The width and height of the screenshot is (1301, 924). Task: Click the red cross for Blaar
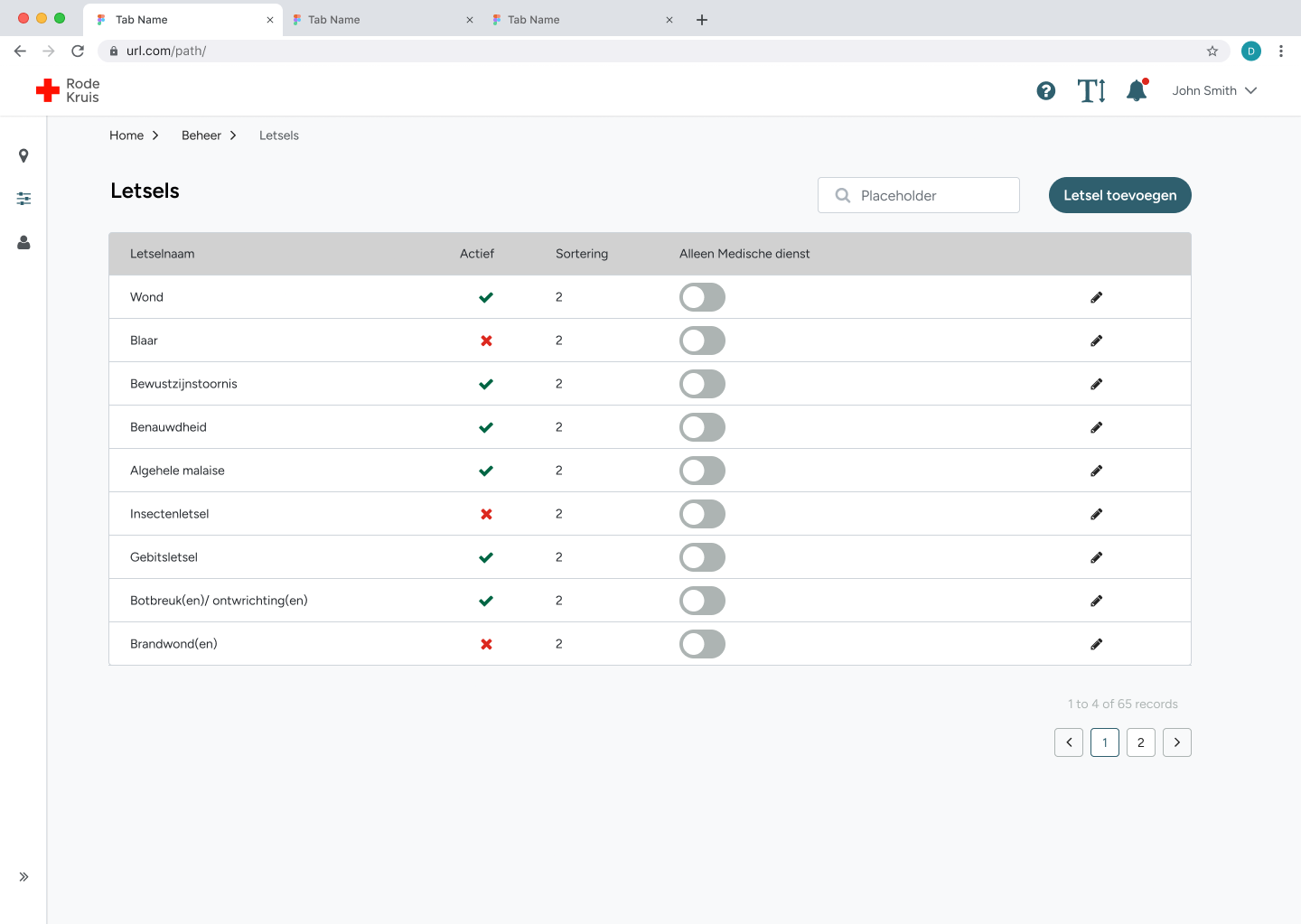tap(486, 341)
